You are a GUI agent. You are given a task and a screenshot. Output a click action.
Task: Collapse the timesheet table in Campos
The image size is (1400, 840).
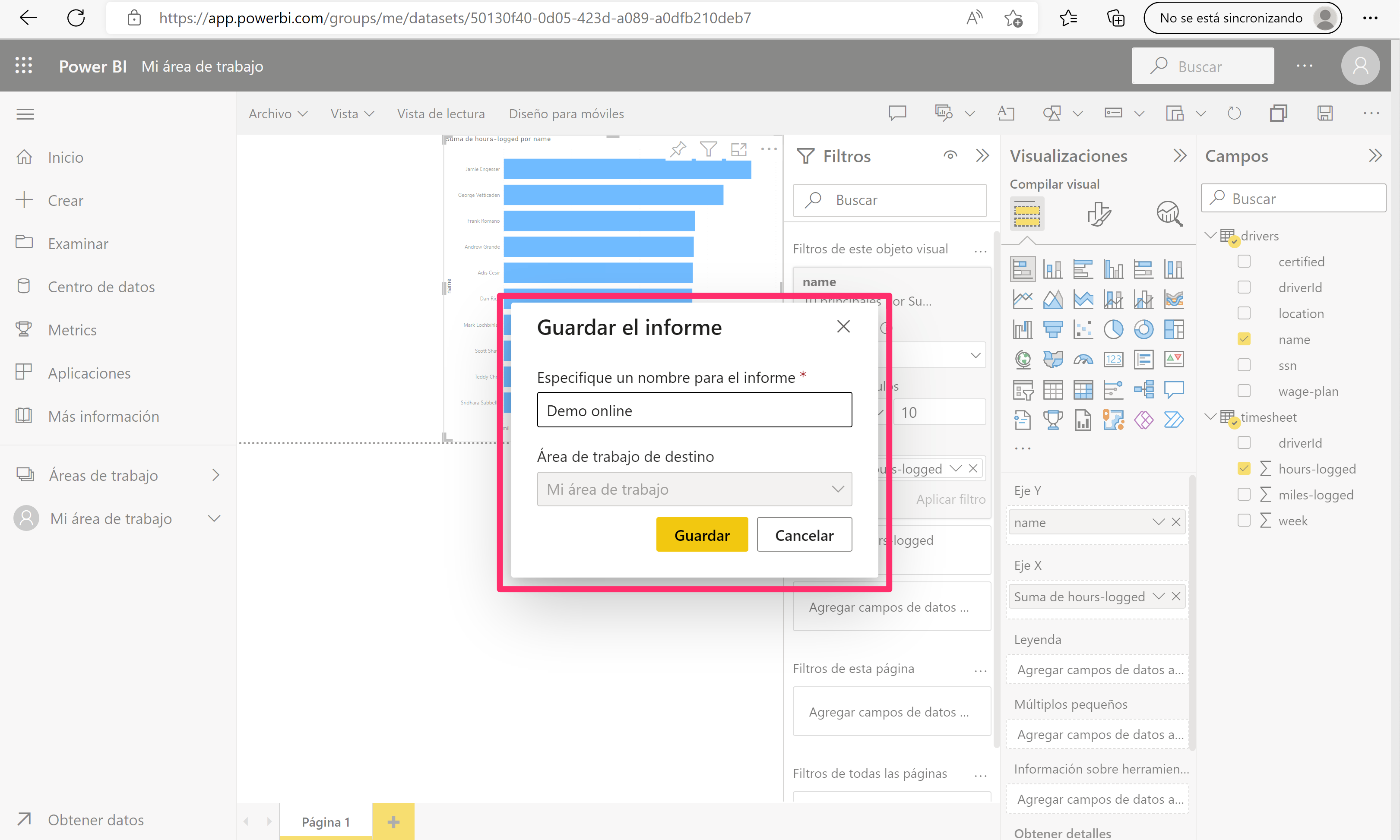pos(1210,417)
